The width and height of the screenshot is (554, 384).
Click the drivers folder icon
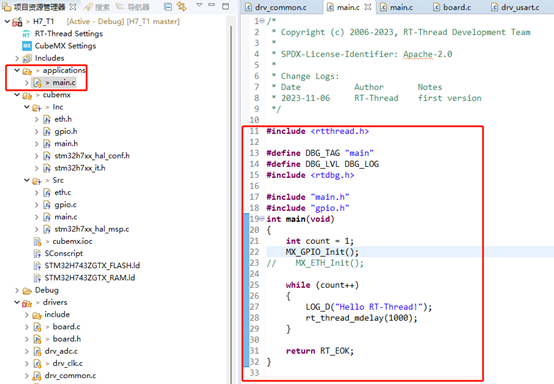[27, 303]
